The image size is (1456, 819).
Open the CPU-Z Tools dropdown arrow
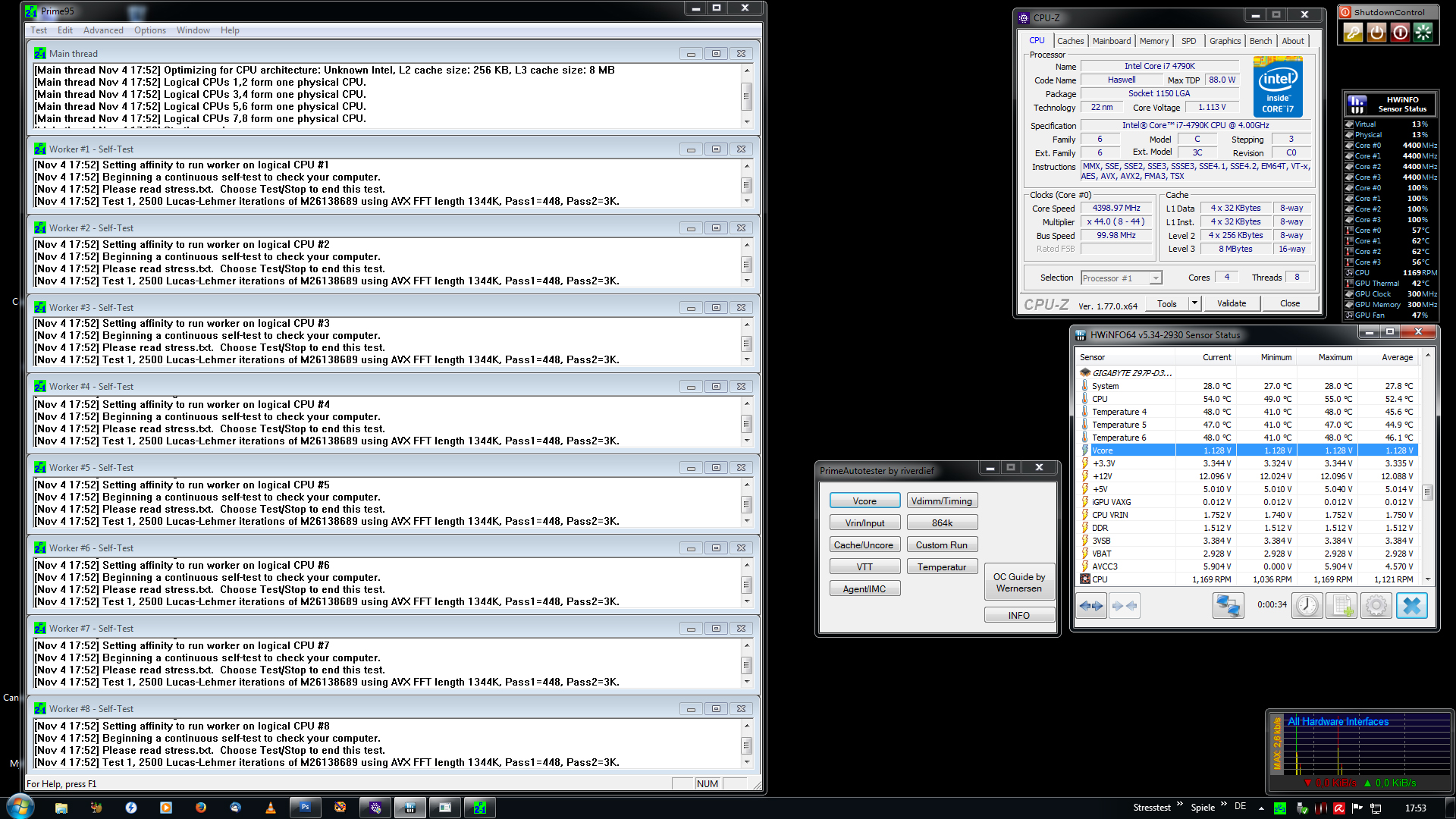pos(1194,303)
